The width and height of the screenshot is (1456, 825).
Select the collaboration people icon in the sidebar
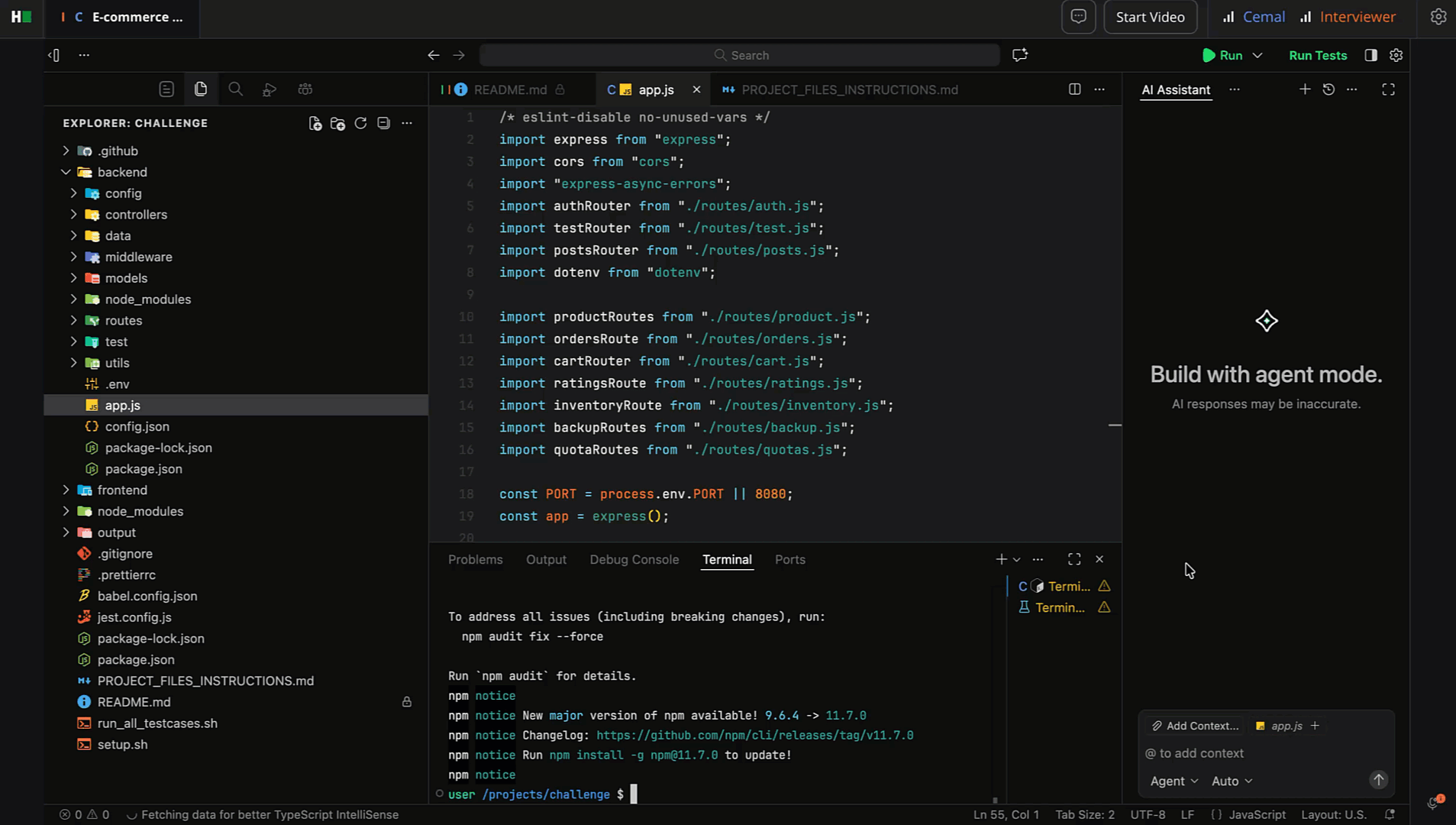coord(305,89)
